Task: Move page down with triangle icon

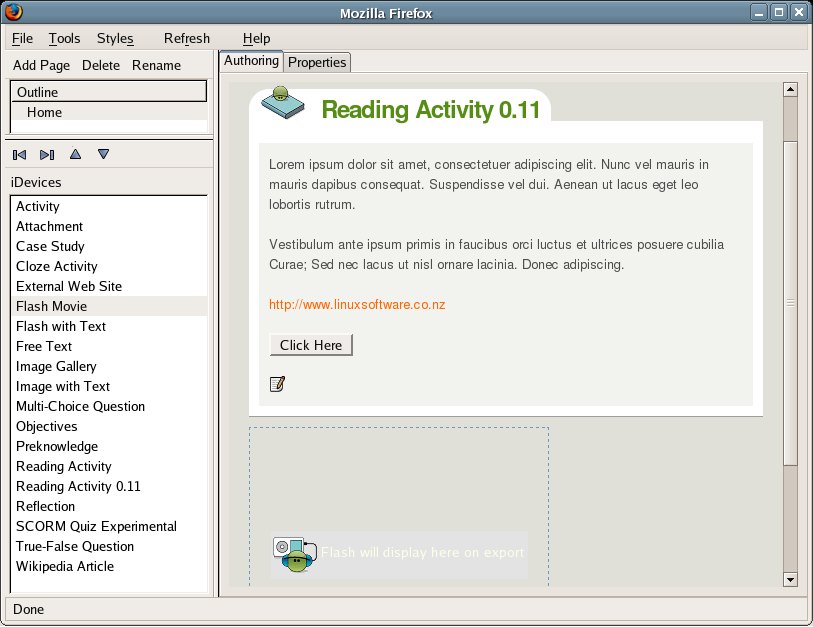Action: click(x=103, y=154)
